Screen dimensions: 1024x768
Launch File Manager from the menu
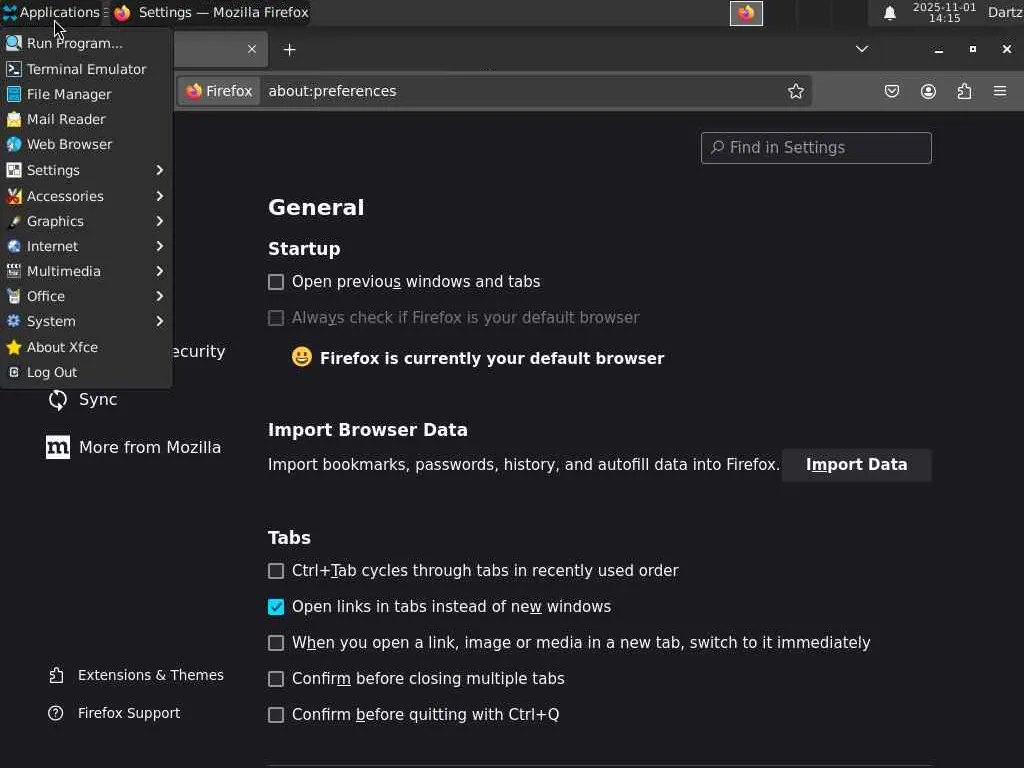(68, 94)
